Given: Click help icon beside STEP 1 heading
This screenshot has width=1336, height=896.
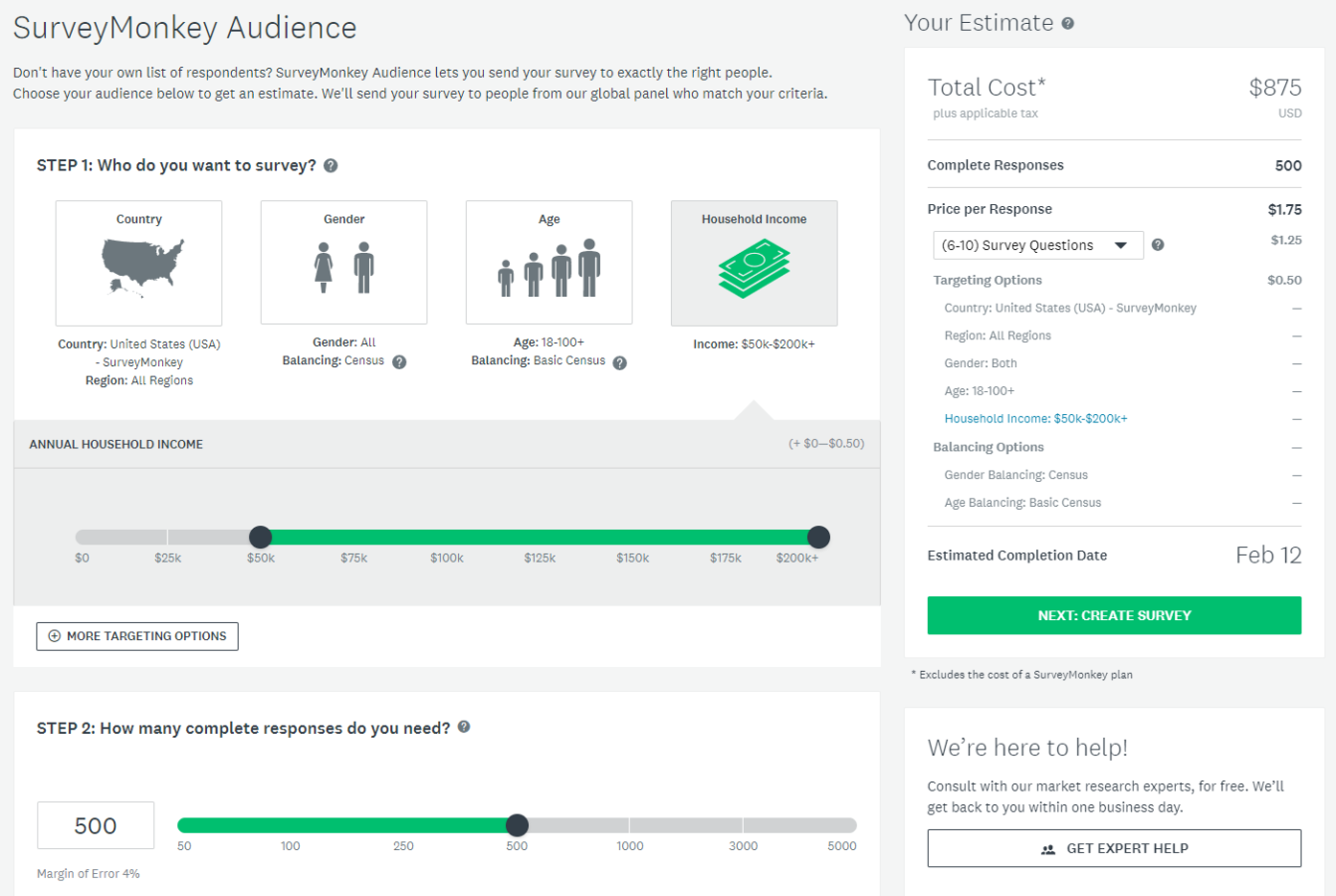Looking at the screenshot, I should pos(331,166).
